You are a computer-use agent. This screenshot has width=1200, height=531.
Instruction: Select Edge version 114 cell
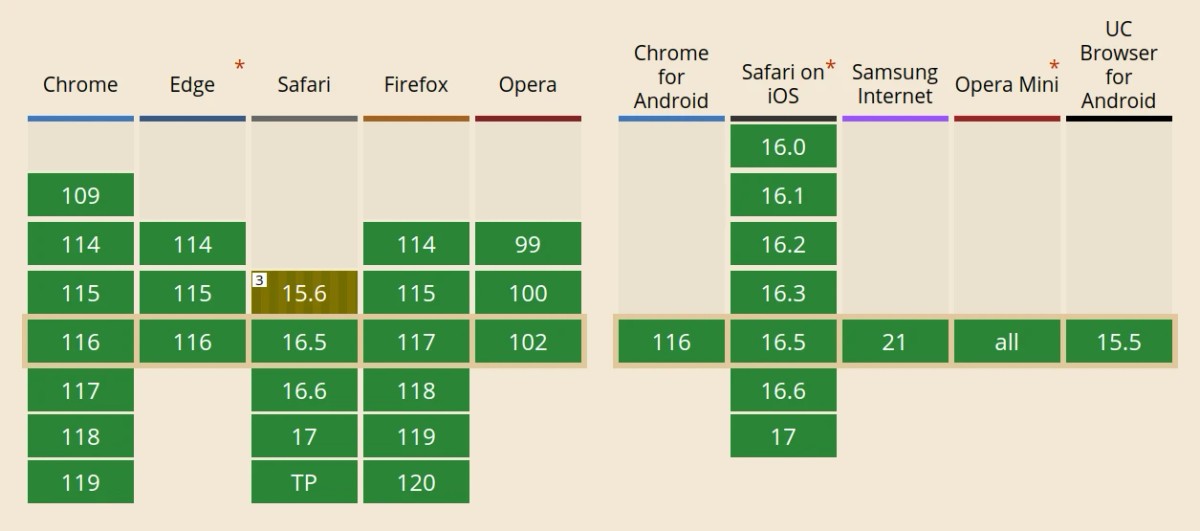point(192,244)
